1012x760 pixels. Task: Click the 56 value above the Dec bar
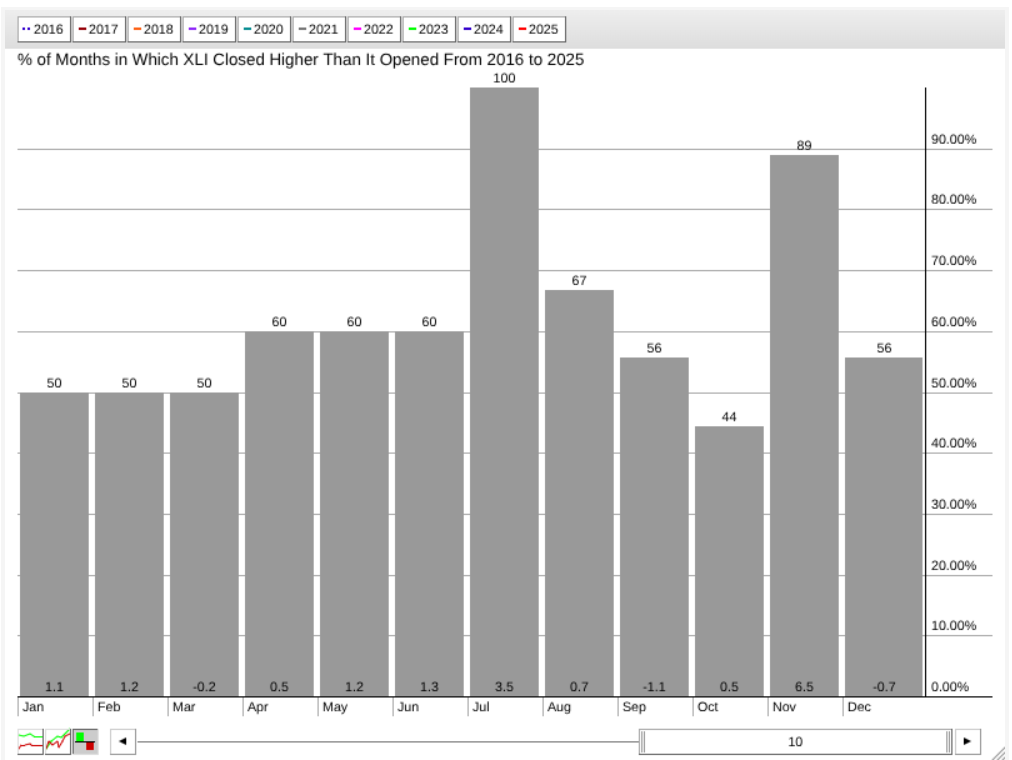click(884, 348)
